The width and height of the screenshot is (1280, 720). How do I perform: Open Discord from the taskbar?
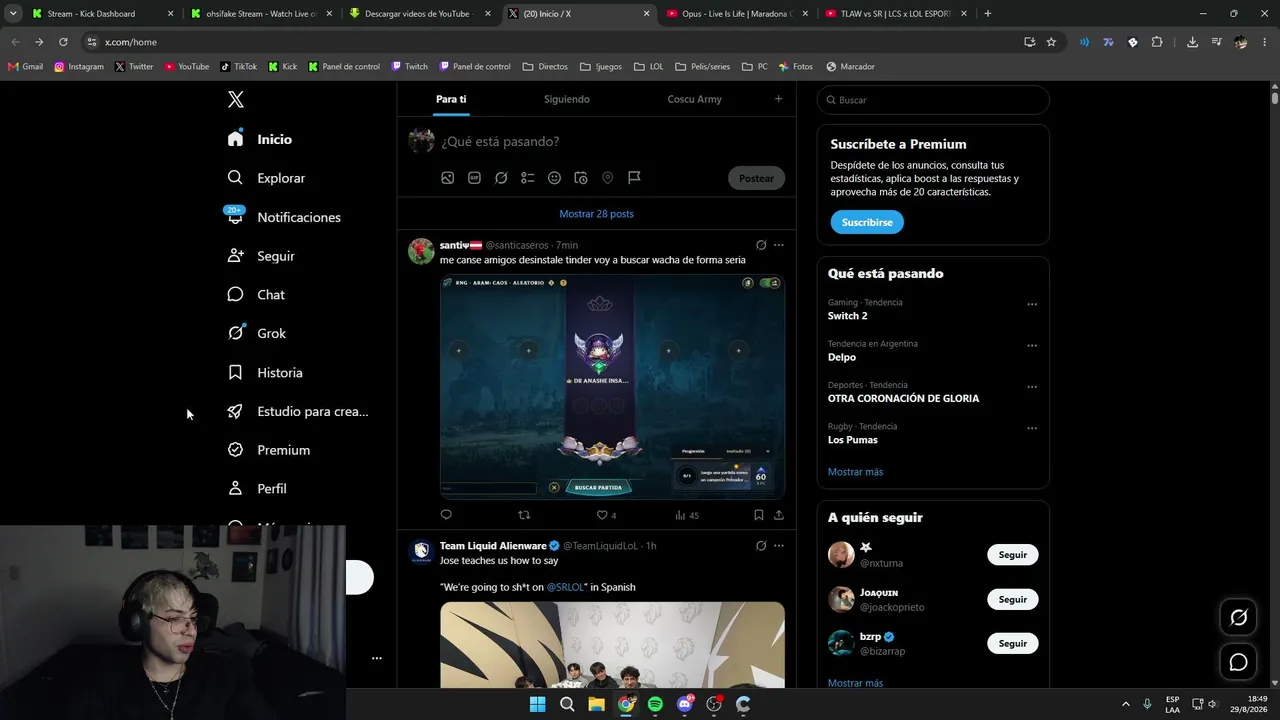pyautogui.click(x=685, y=704)
